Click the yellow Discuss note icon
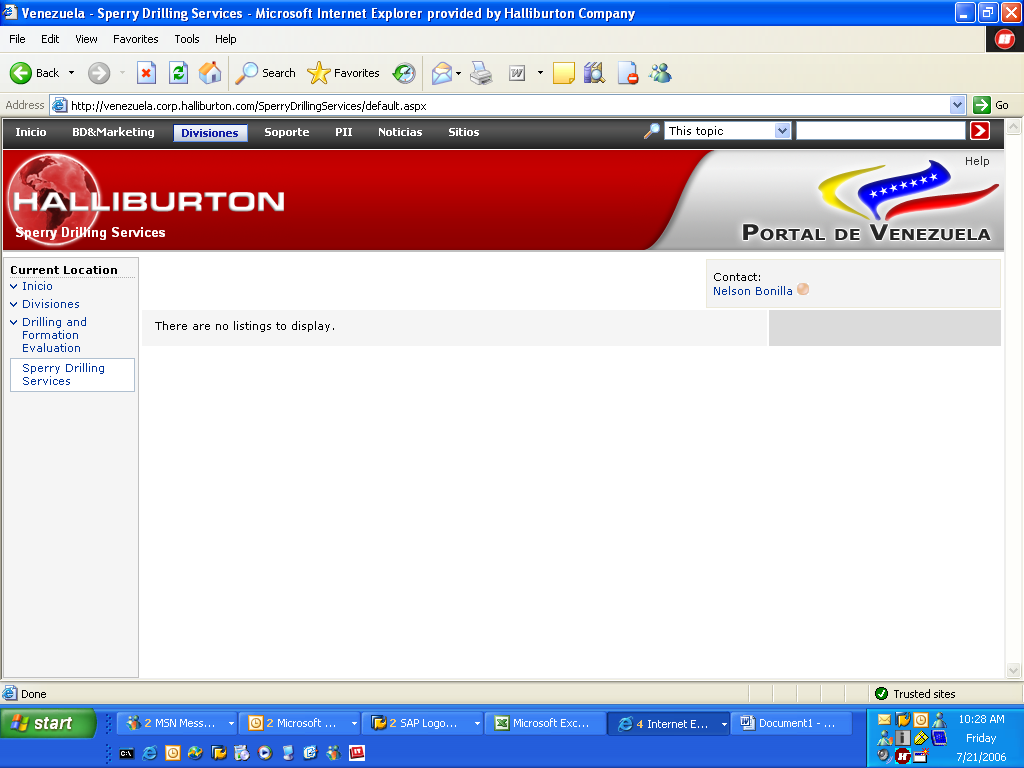This screenshot has width=1024, height=768. (564, 73)
